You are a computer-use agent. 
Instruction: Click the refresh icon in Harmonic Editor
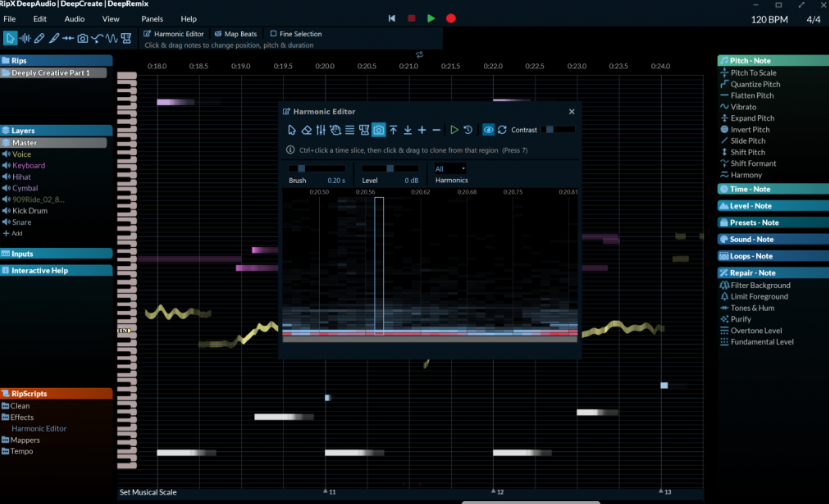coord(502,130)
